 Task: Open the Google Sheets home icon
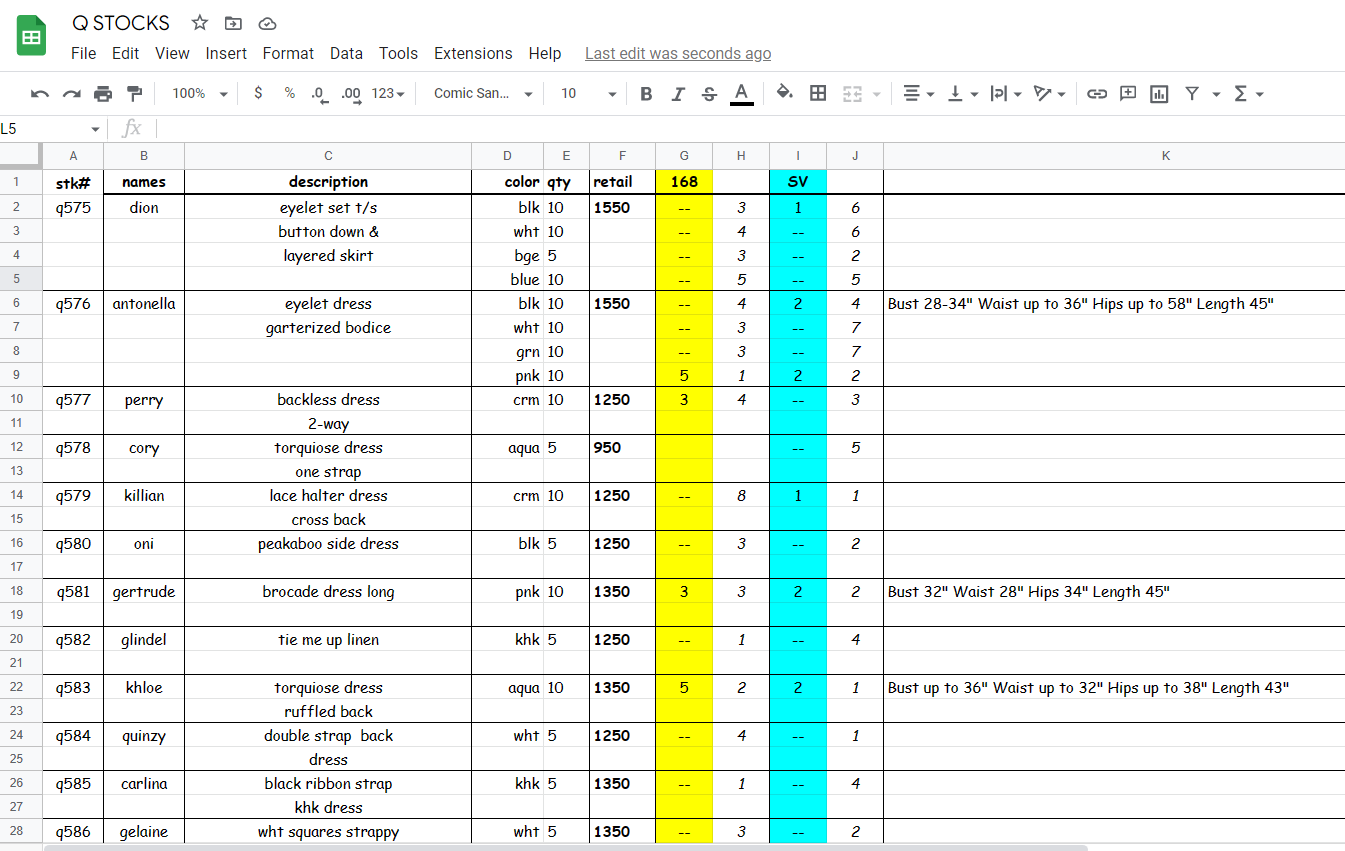pyautogui.click(x=31, y=37)
